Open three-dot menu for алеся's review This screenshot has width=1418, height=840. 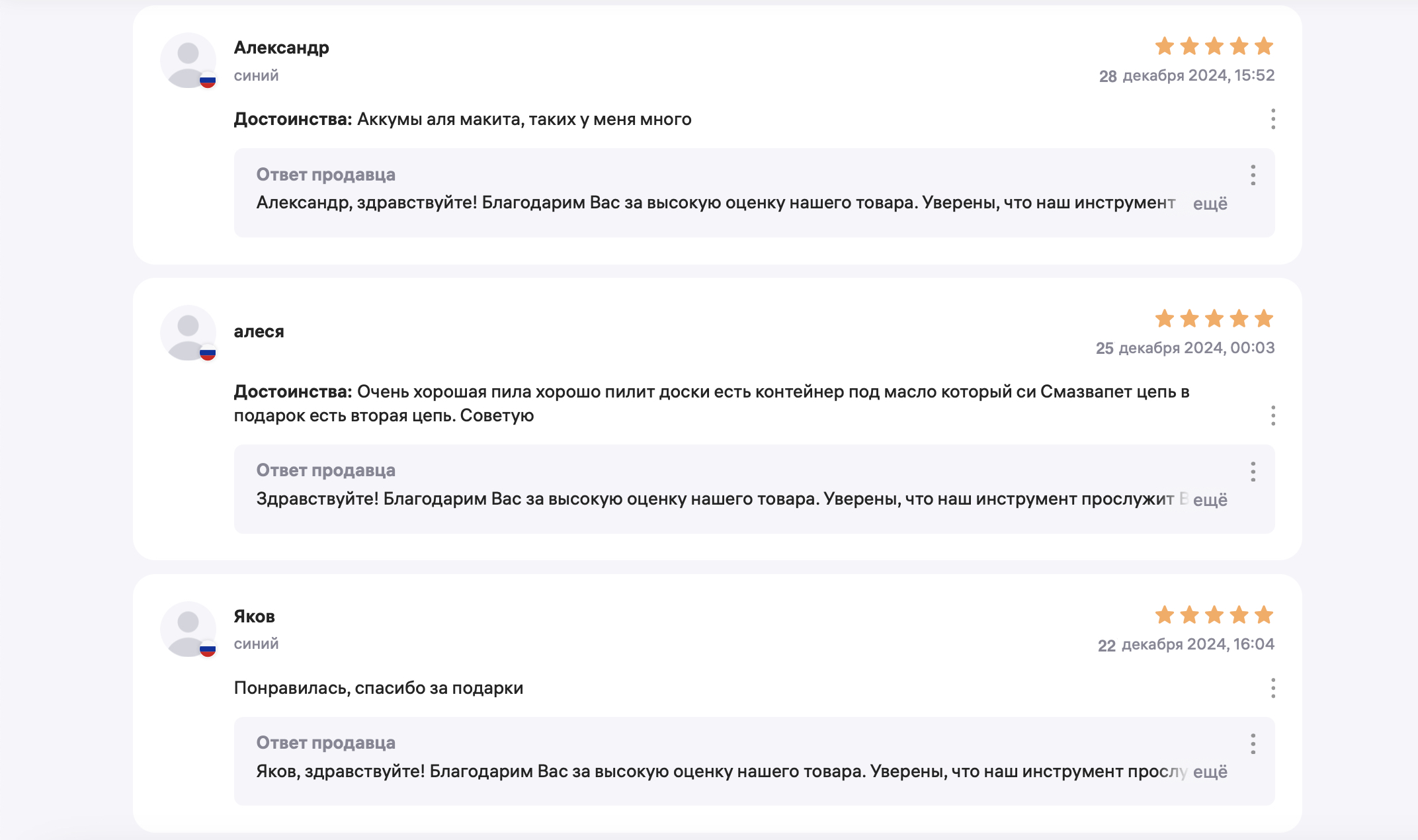[1272, 415]
